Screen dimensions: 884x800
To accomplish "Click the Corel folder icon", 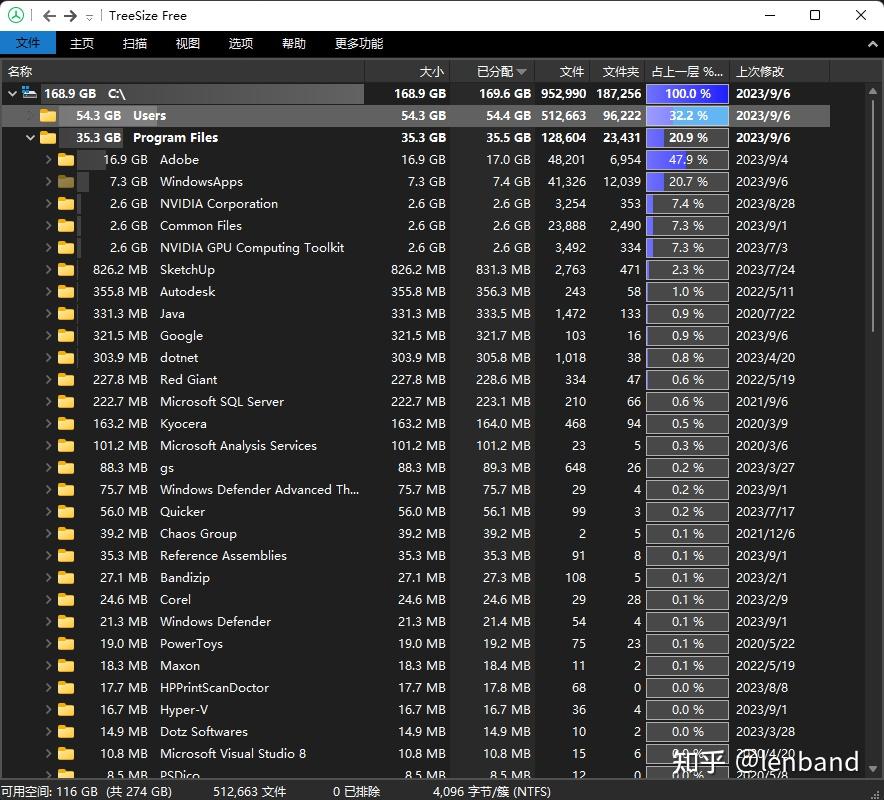I will click(66, 599).
